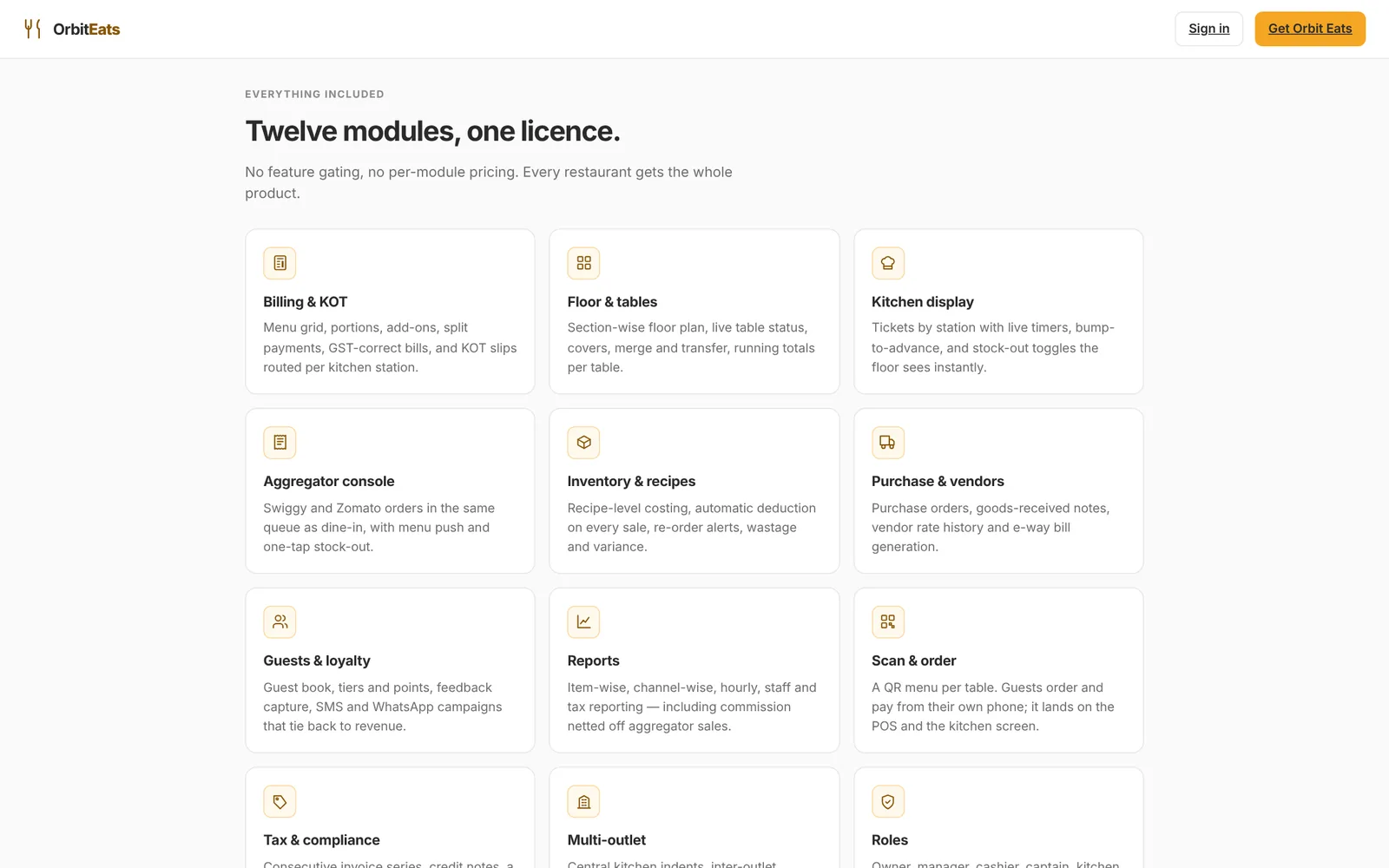
Task: Select the Guests & loyalty heading
Action: [317, 661]
